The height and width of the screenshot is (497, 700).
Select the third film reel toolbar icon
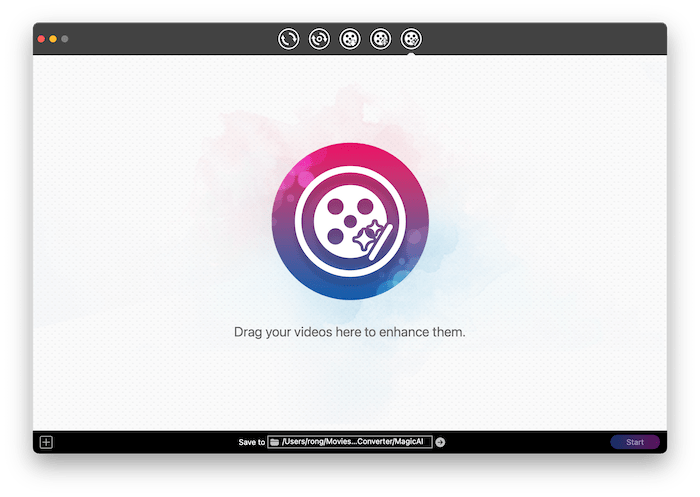pyautogui.click(x=349, y=39)
